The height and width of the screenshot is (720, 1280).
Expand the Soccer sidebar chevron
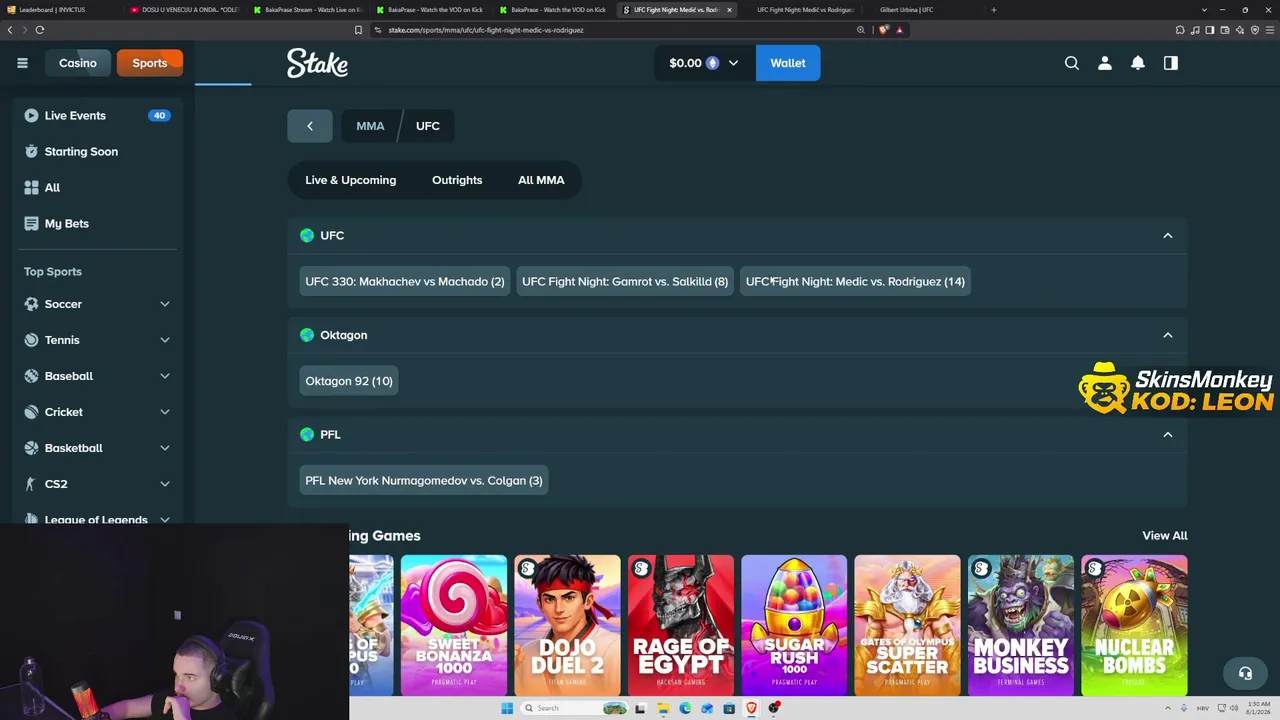[165, 304]
